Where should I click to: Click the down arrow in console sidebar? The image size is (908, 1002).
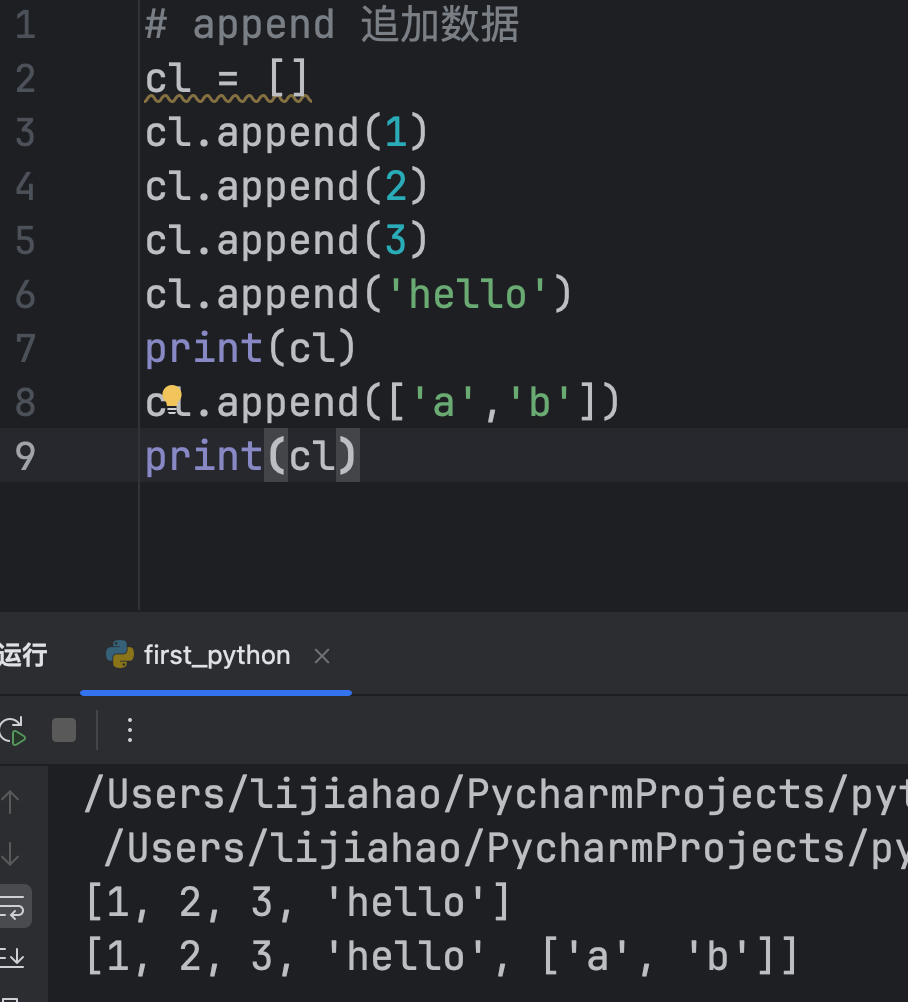(x=11, y=854)
